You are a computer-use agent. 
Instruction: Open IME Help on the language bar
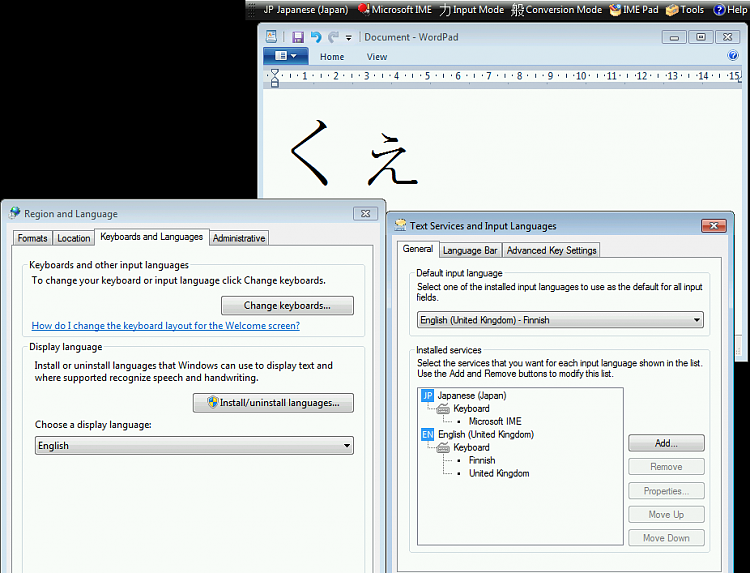point(730,10)
